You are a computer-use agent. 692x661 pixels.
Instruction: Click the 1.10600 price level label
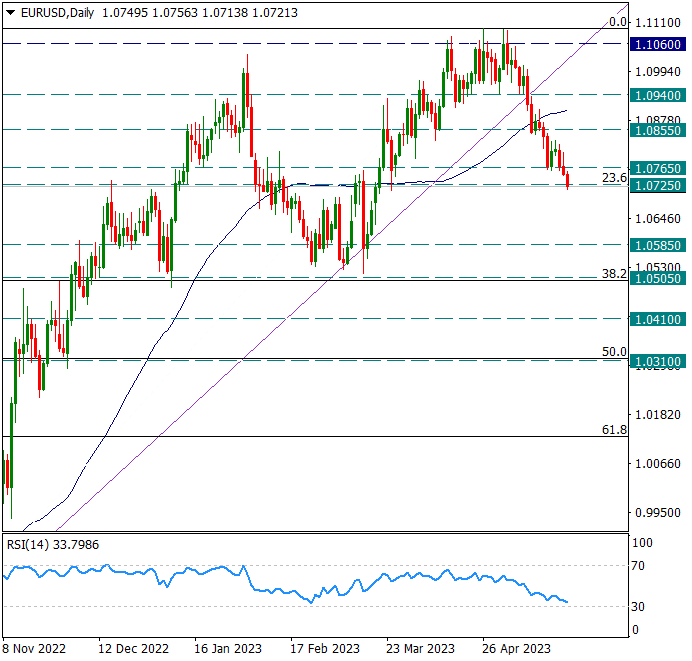(658, 44)
